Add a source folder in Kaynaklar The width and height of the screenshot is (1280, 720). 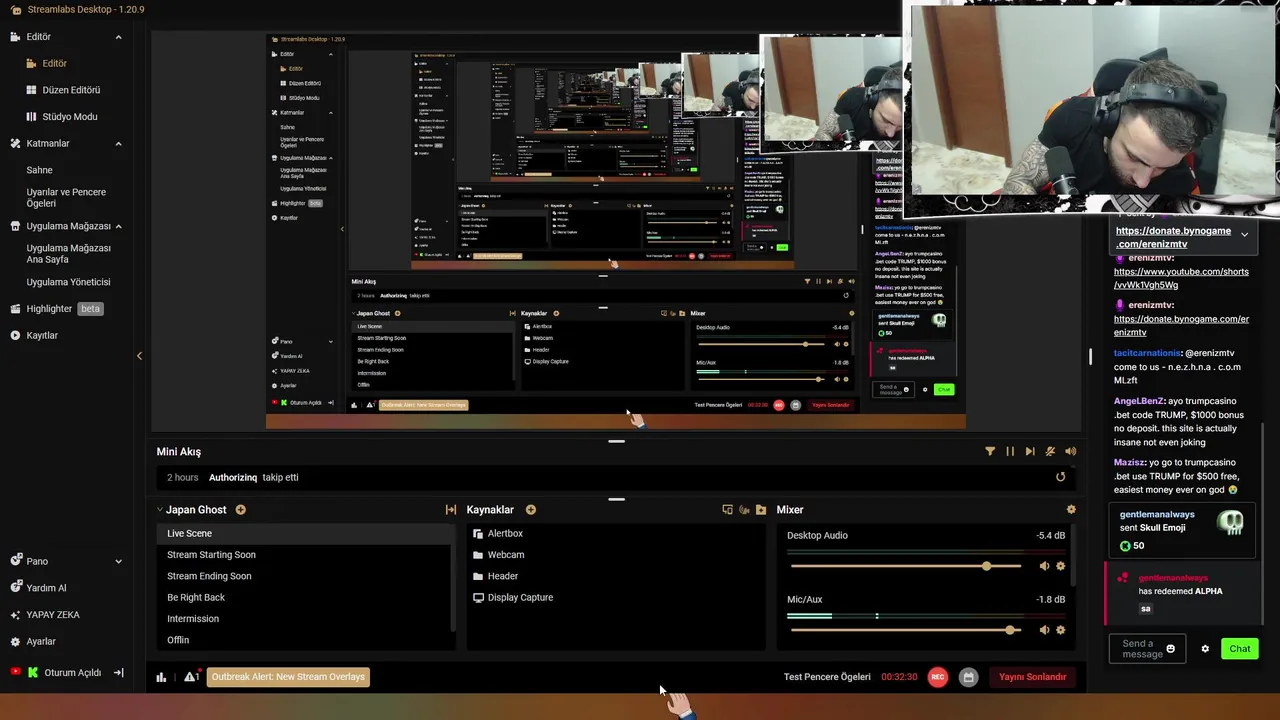pyautogui.click(x=761, y=510)
